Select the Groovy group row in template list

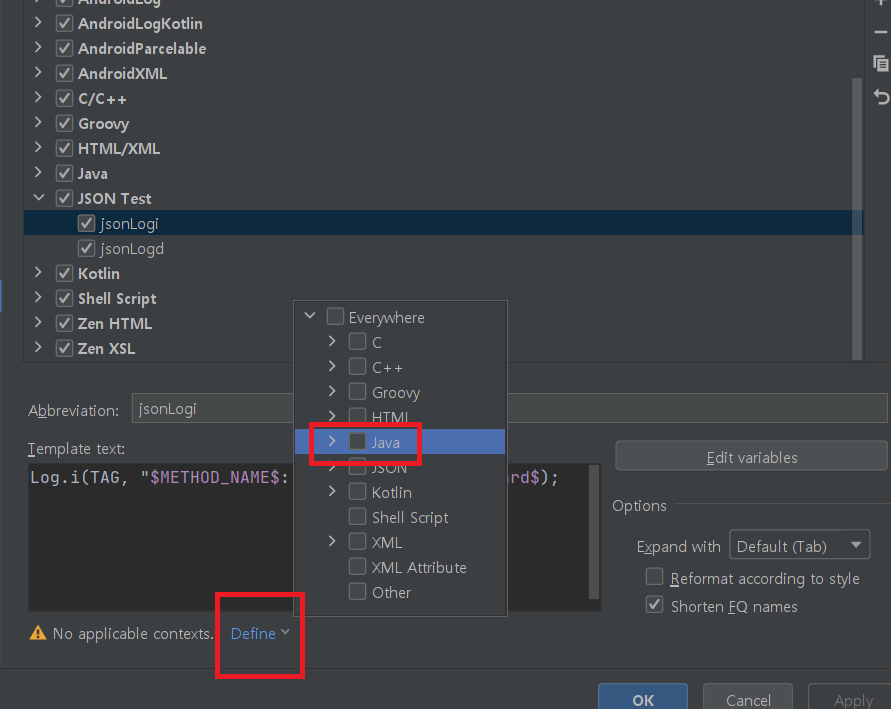(443, 123)
